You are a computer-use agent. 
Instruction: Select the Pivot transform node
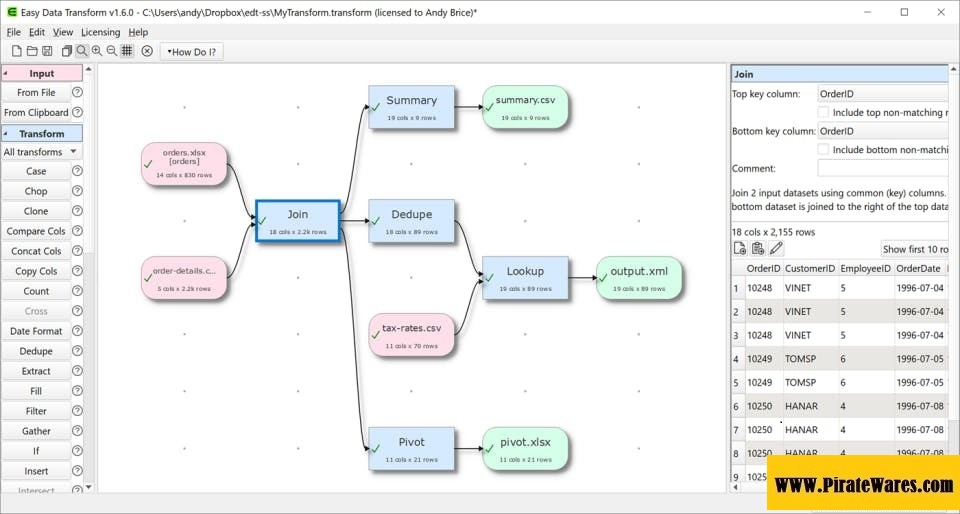[411, 449]
